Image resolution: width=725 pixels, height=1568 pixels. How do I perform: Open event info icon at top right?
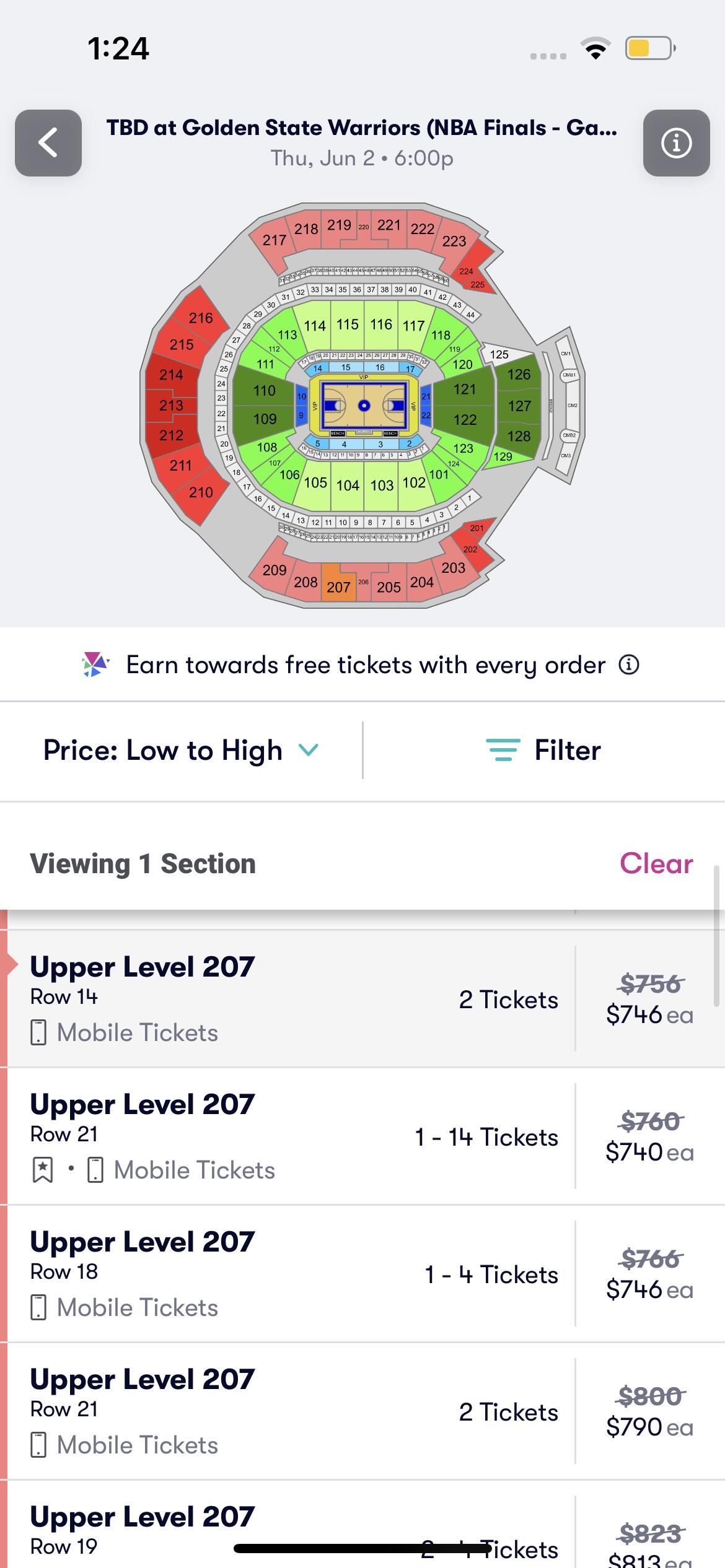676,143
